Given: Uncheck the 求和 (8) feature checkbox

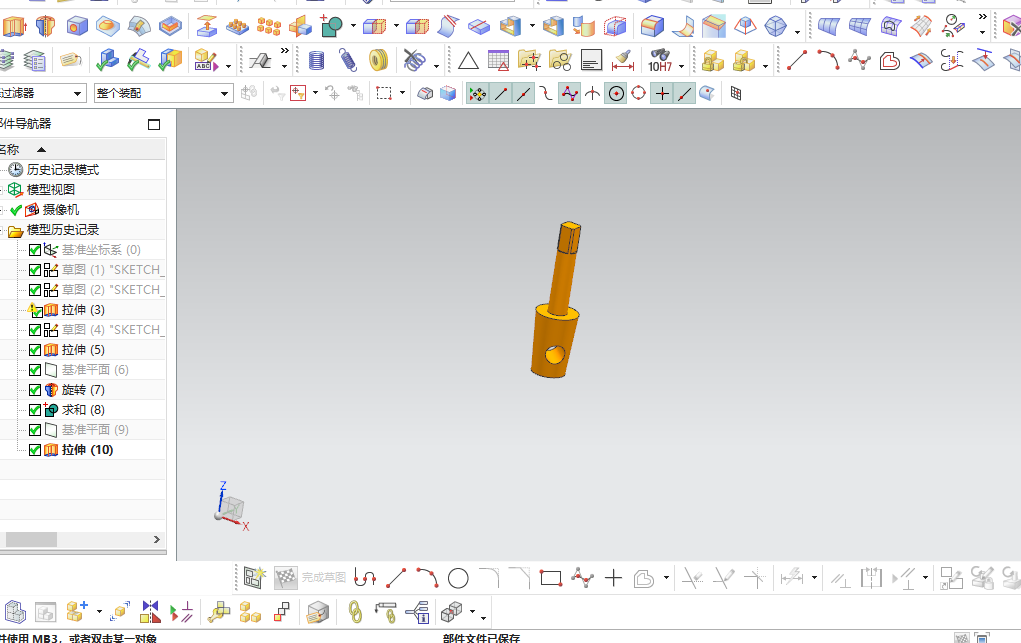Looking at the screenshot, I should pos(35,410).
